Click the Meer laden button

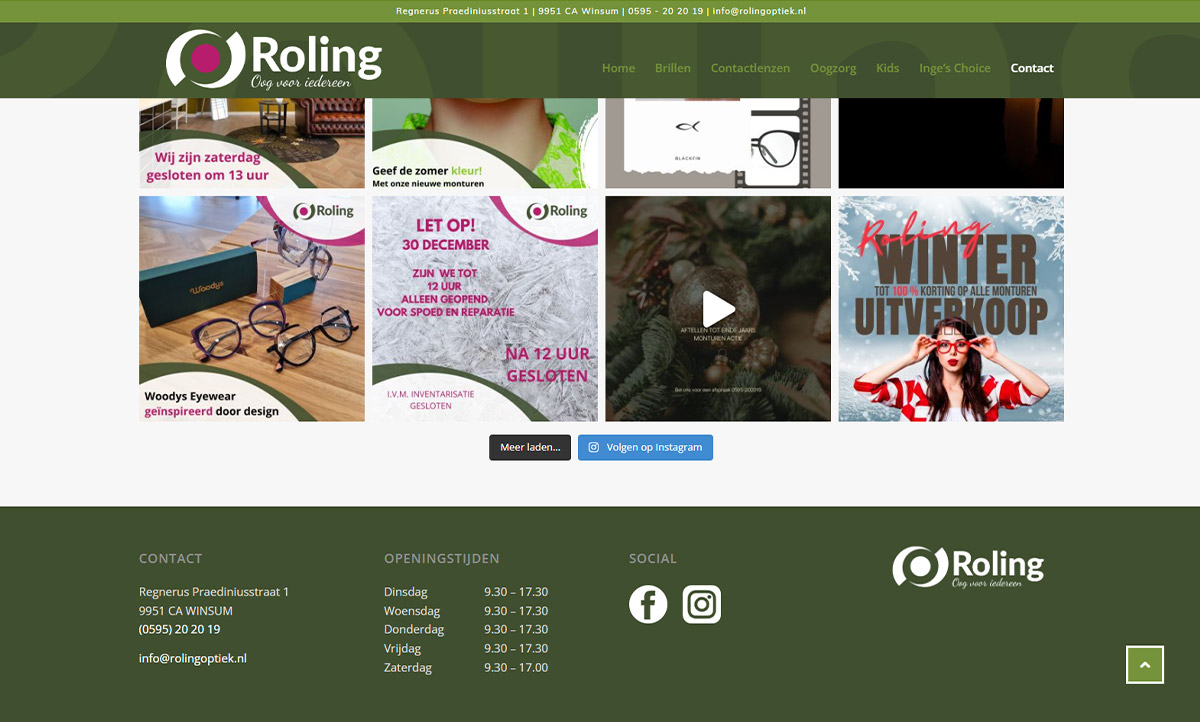[x=530, y=447]
